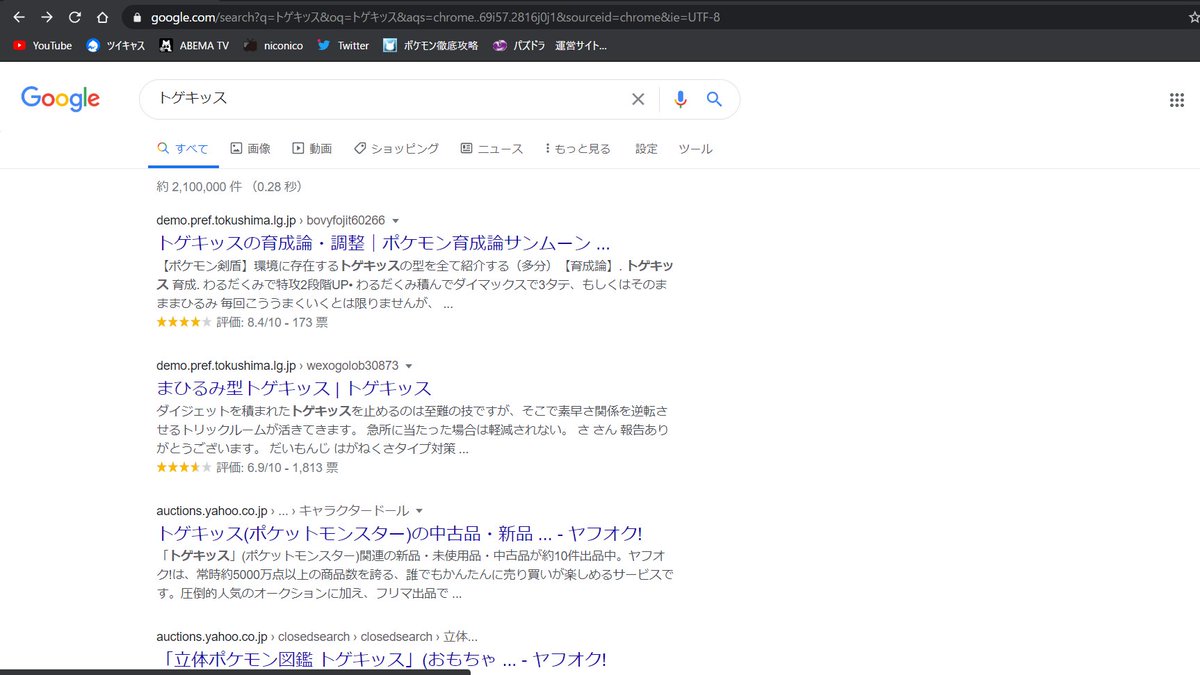Screen dimensions: 1200x675
Task: Open the YouTube bookmark
Action: (42, 45)
